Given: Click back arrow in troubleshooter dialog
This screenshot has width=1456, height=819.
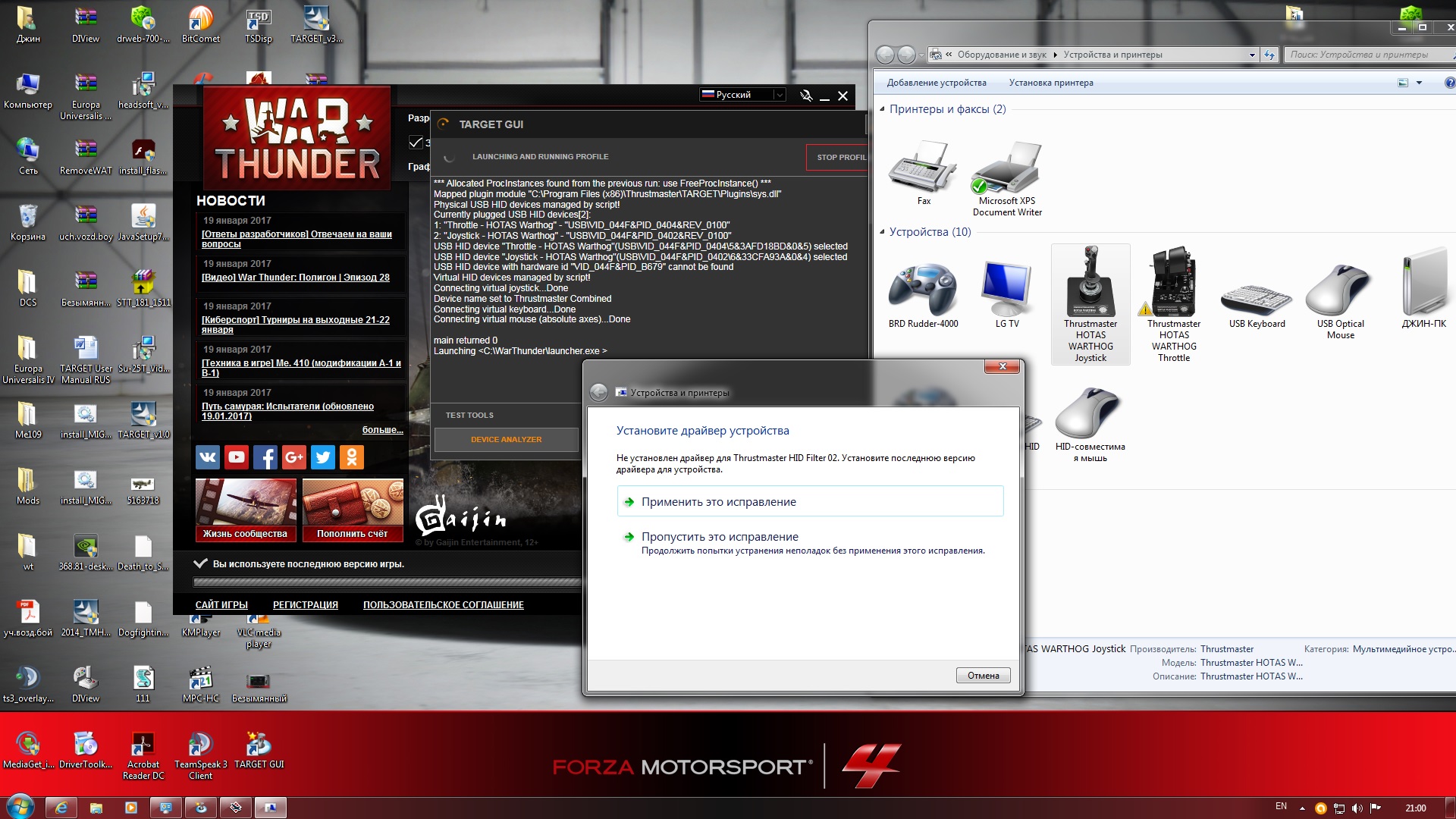Looking at the screenshot, I should tap(598, 392).
